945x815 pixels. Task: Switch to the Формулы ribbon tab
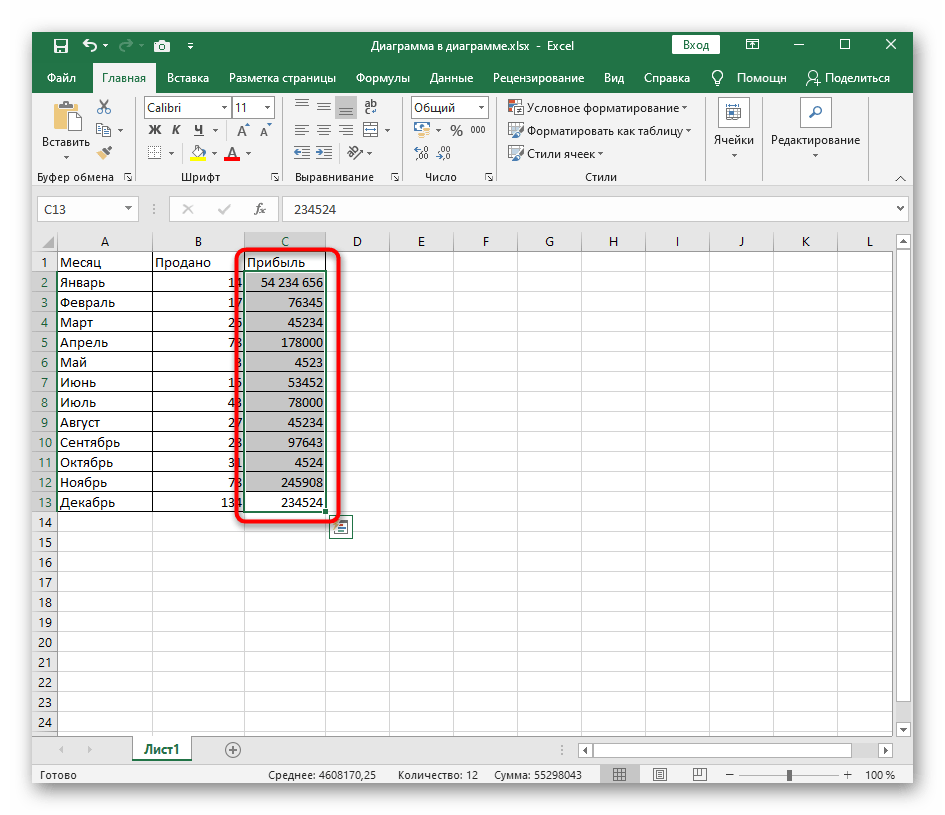click(x=383, y=78)
